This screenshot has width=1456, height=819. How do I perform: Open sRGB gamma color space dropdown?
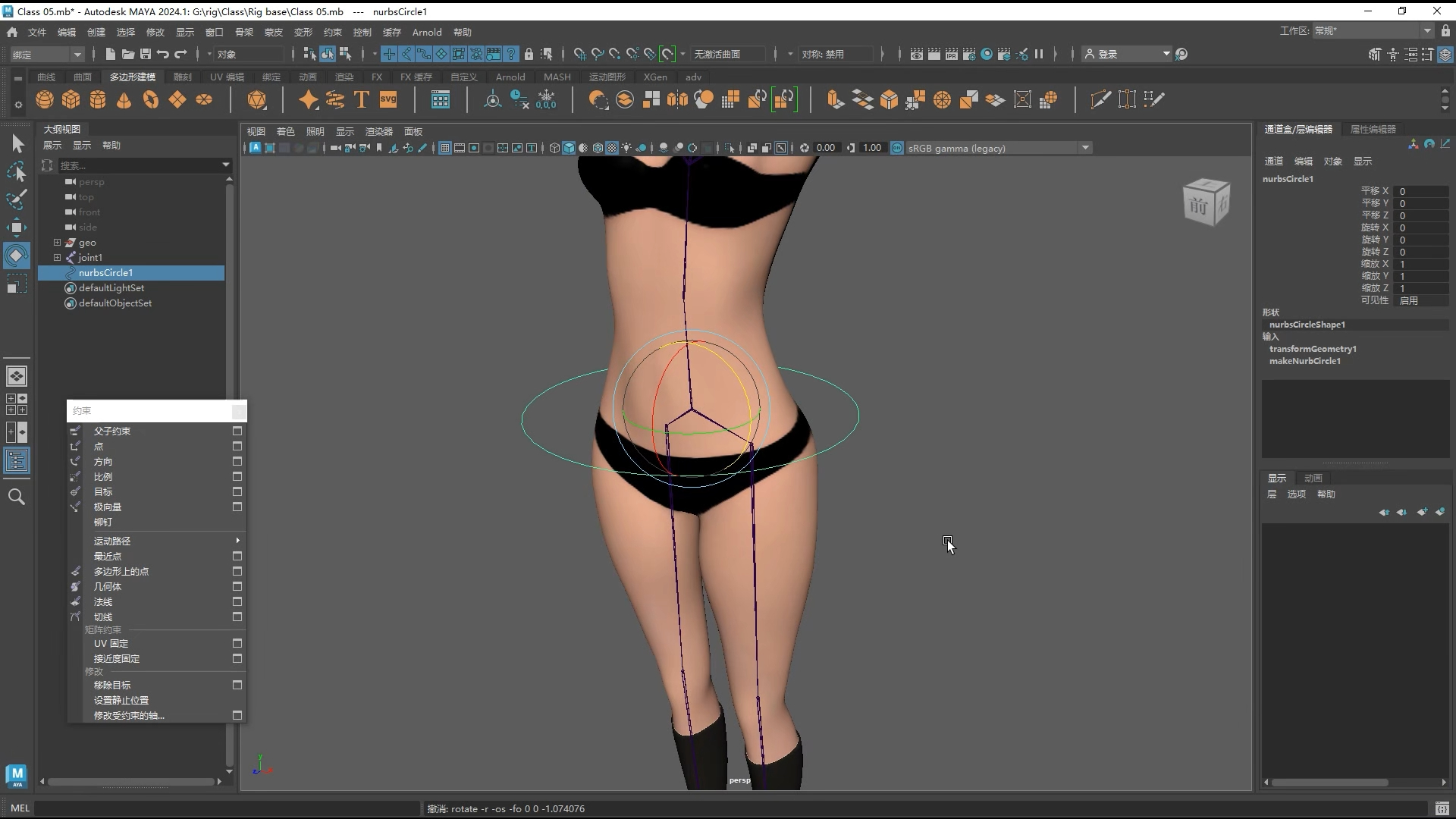[x=1085, y=148]
